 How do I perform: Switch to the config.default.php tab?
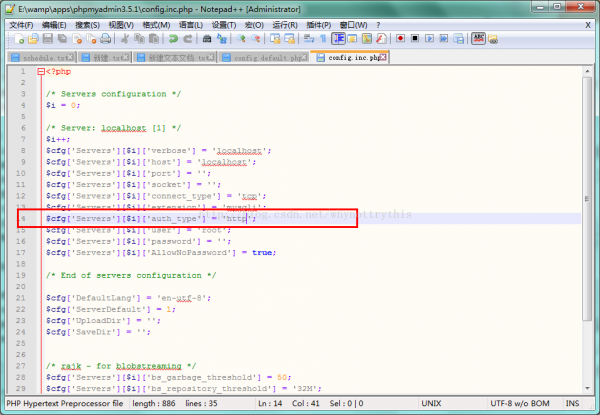[262, 58]
